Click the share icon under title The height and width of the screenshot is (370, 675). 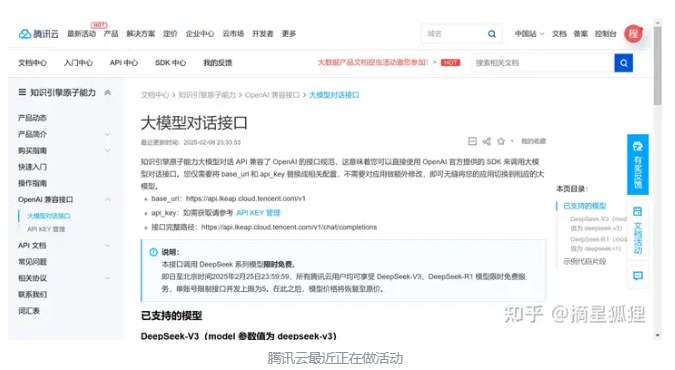486,141
